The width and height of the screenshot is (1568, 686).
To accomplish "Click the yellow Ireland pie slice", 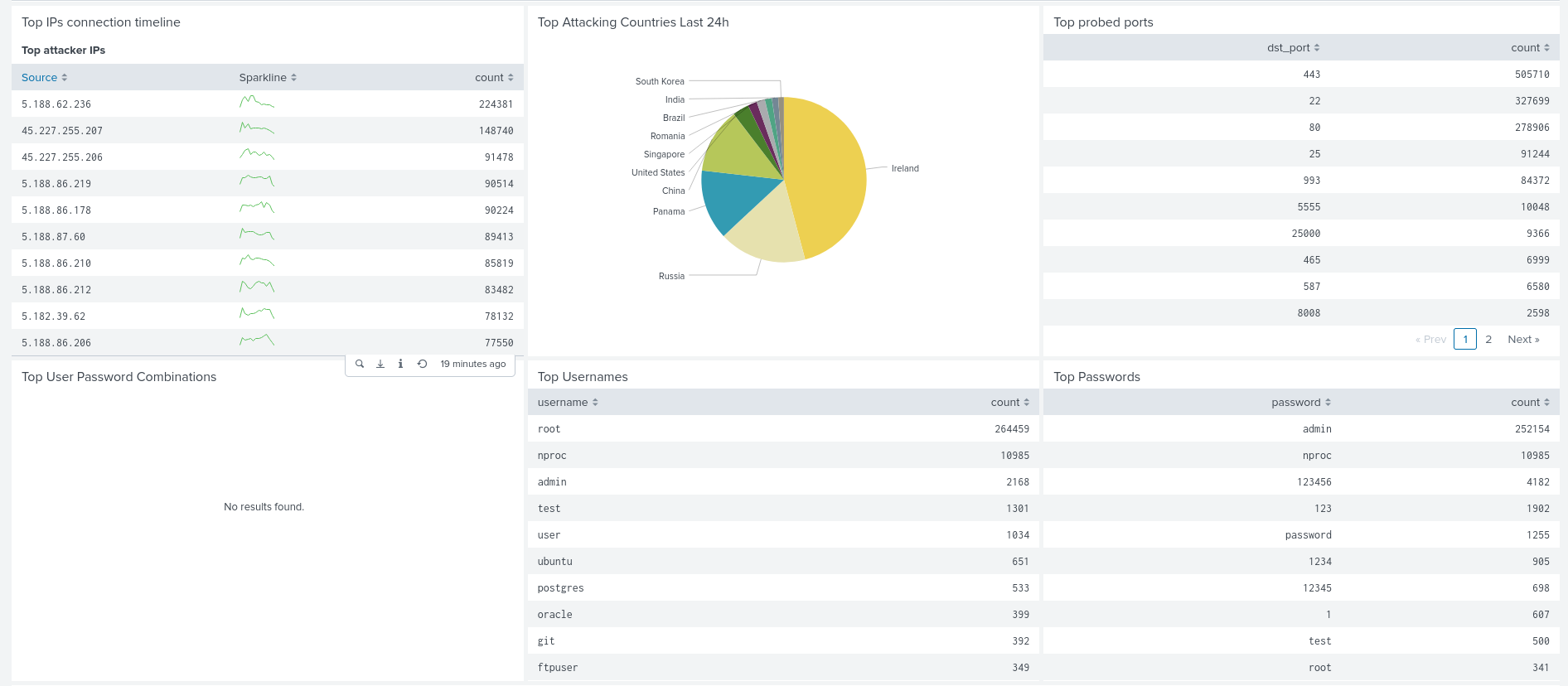I will (829, 174).
